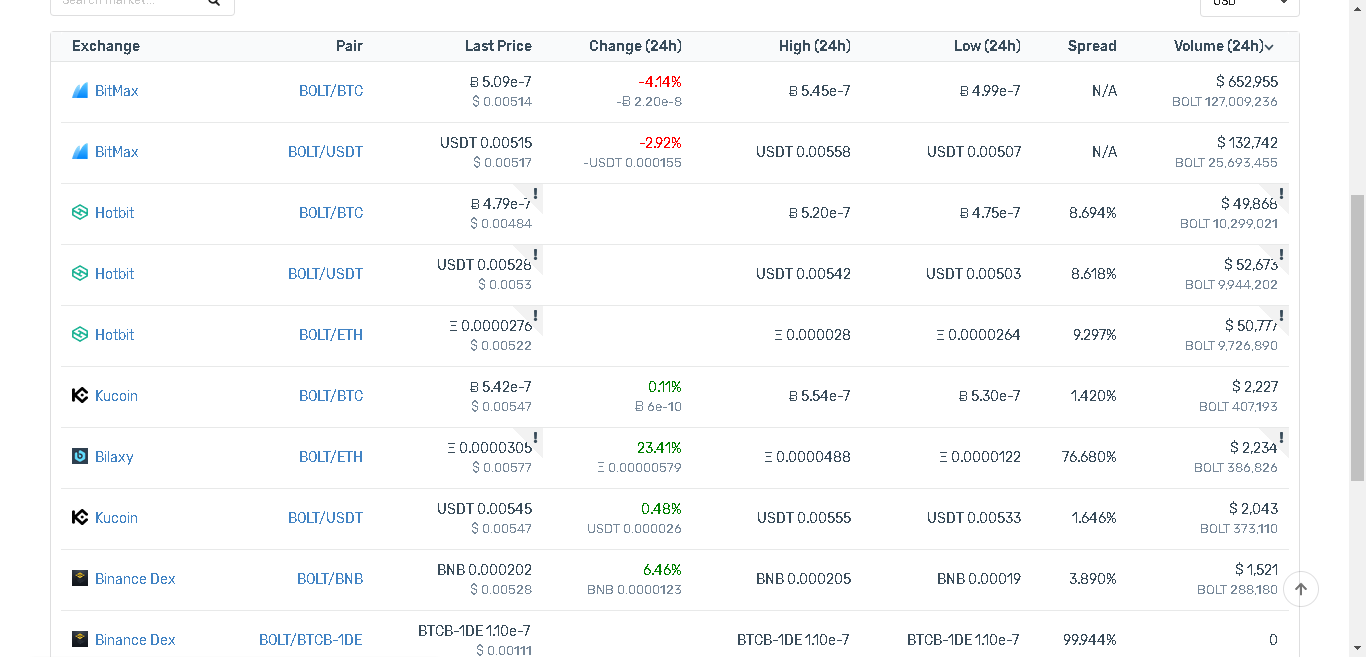Click the BitMax logo in BOLT/USDT row

coord(80,152)
